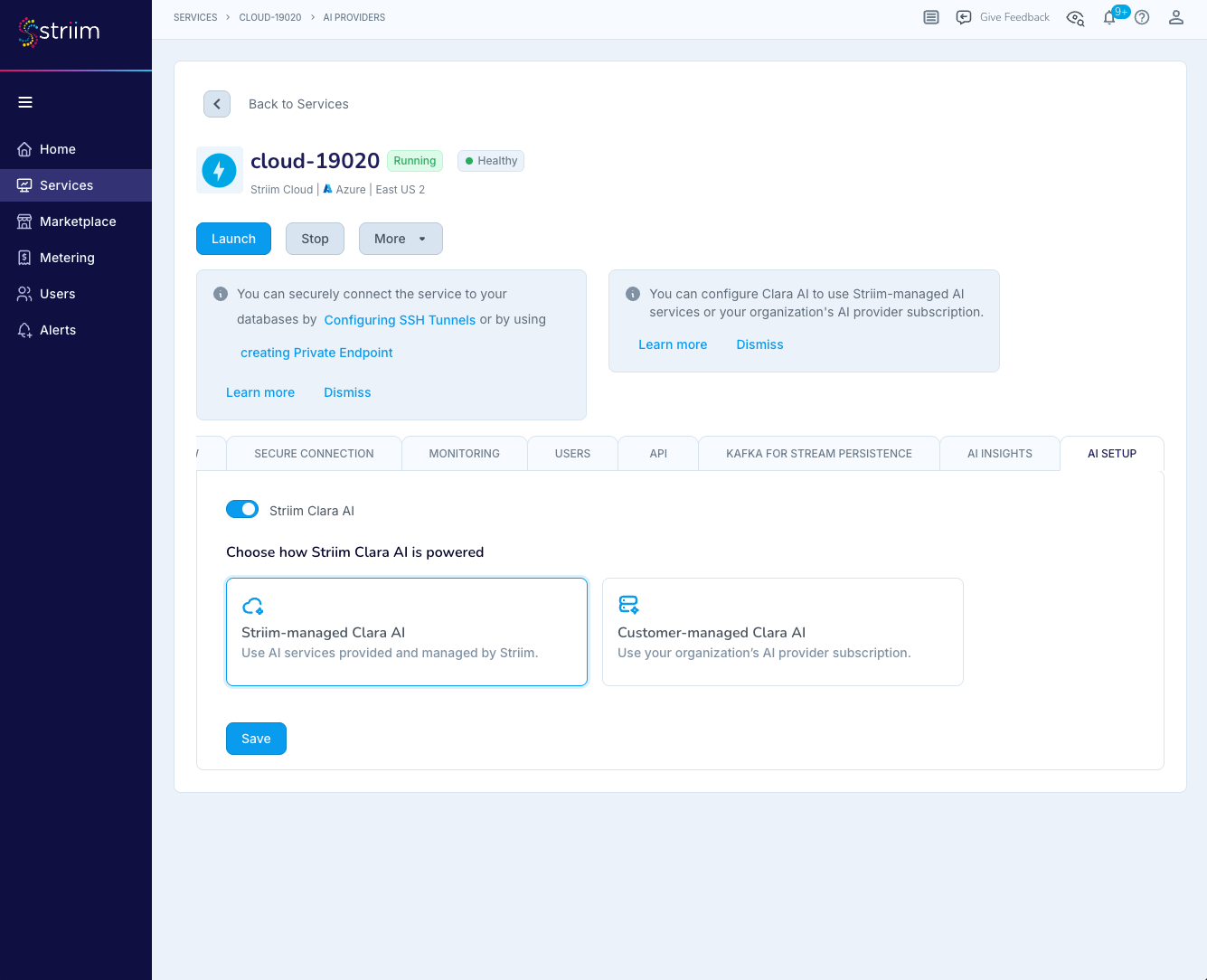The width and height of the screenshot is (1207, 980).
Task: Click Learn more in SSH tunnels notice
Action: point(260,392)
